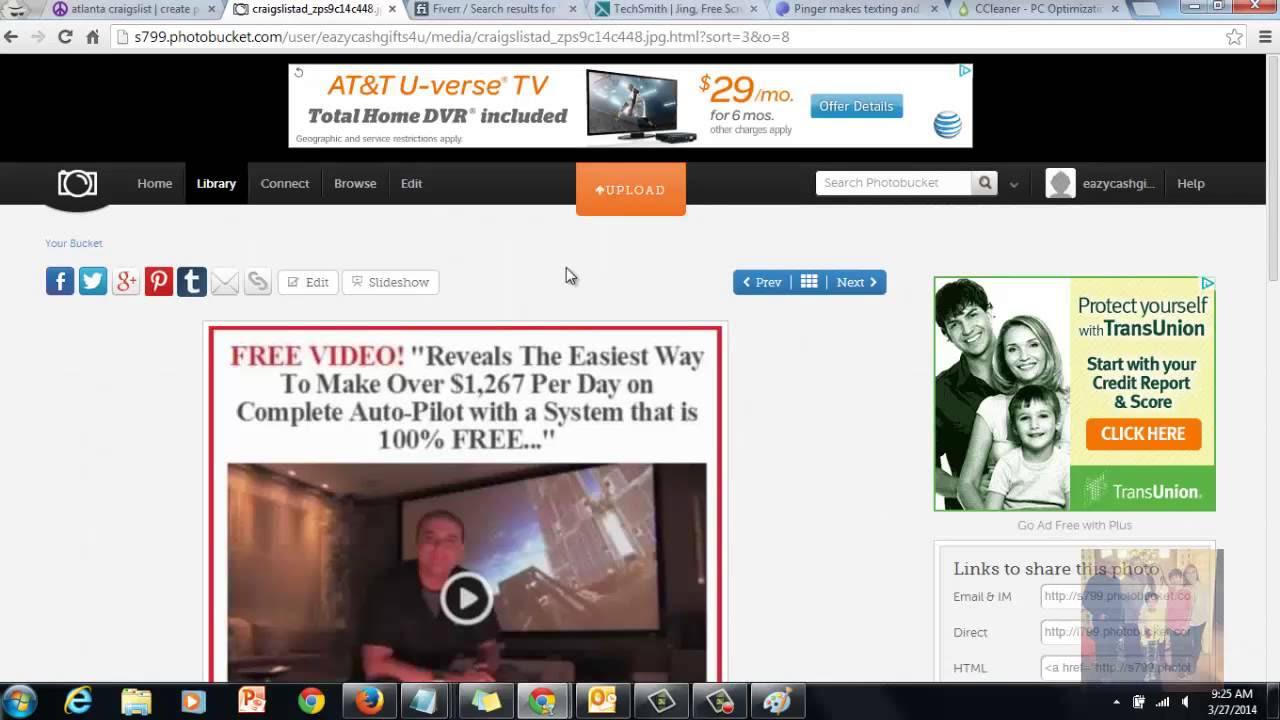Select the HTML code field
The height and width of the screenshot is (720, 1280).
(x=1120, y=668)
